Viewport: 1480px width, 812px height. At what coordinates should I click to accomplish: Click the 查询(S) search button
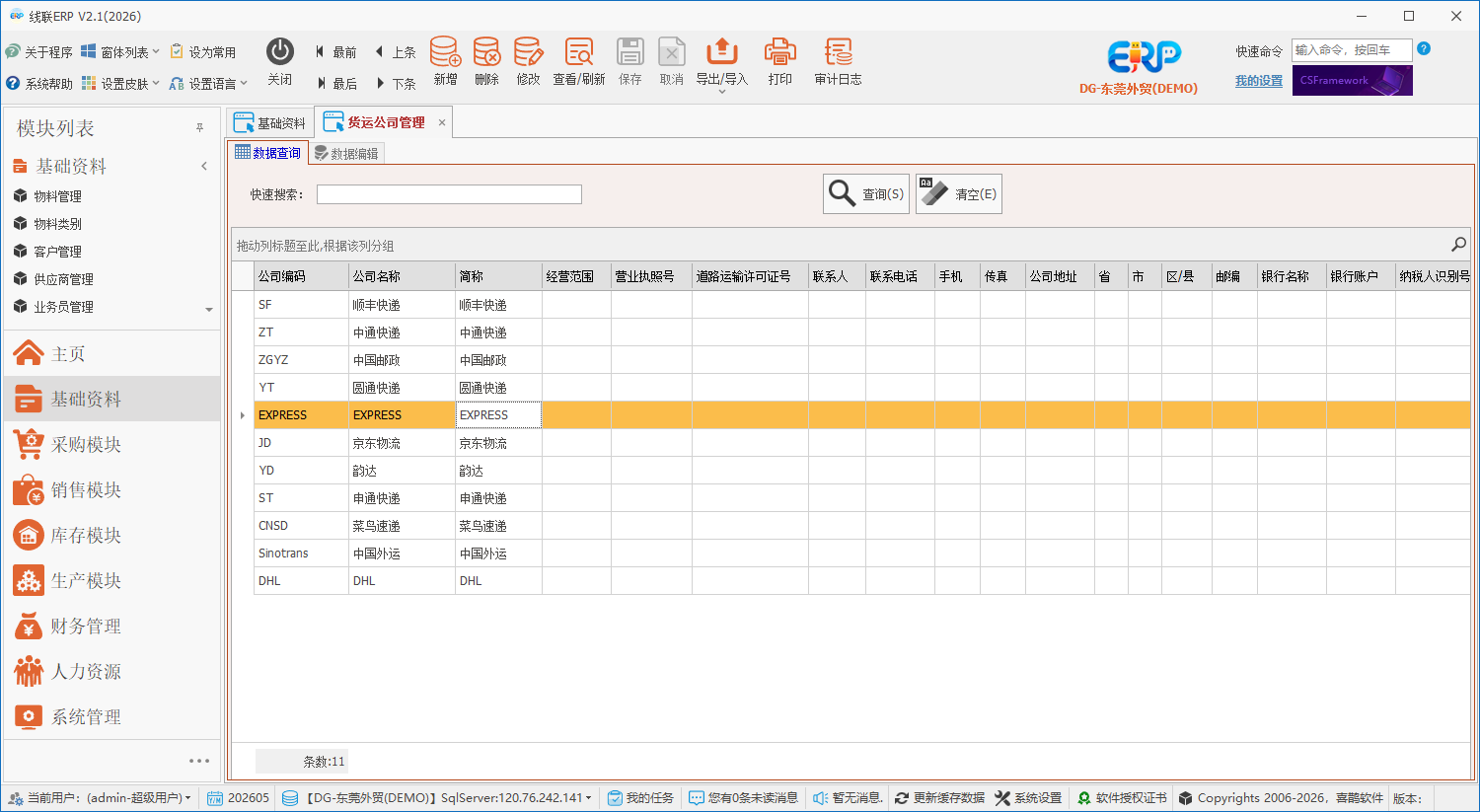coord(866,193)
